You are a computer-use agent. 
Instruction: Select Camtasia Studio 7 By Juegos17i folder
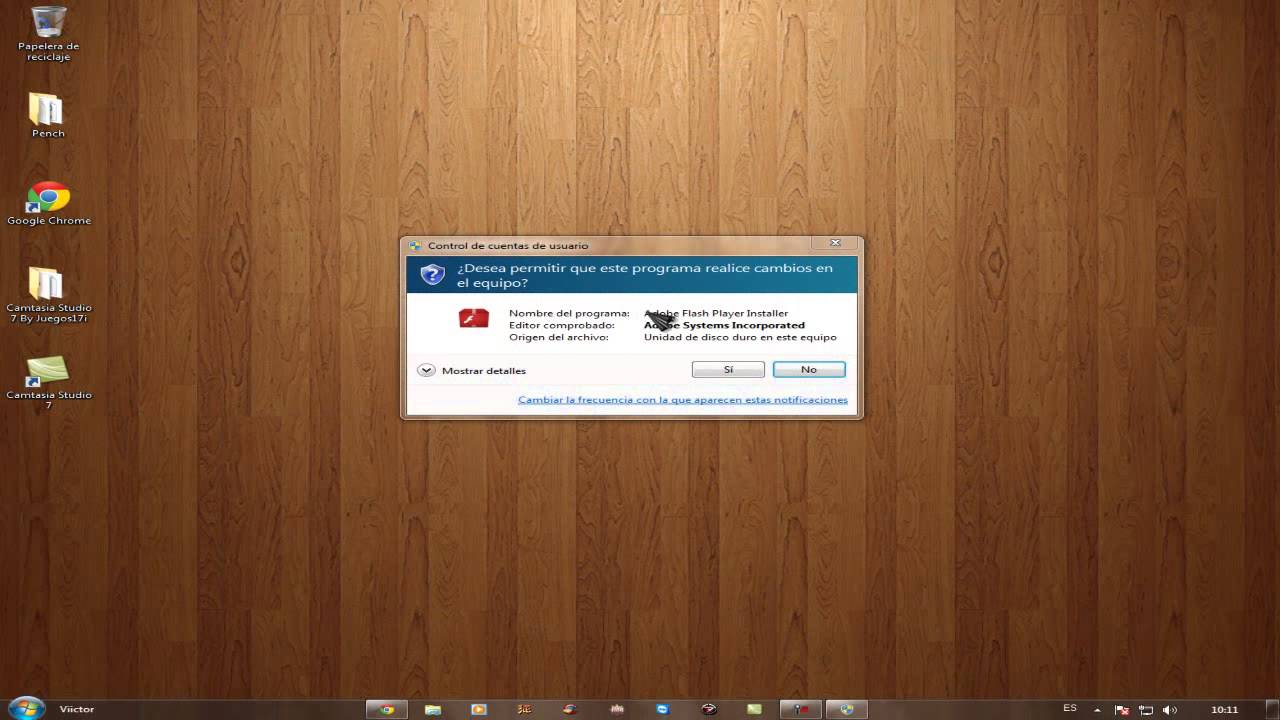click(48, 295)
